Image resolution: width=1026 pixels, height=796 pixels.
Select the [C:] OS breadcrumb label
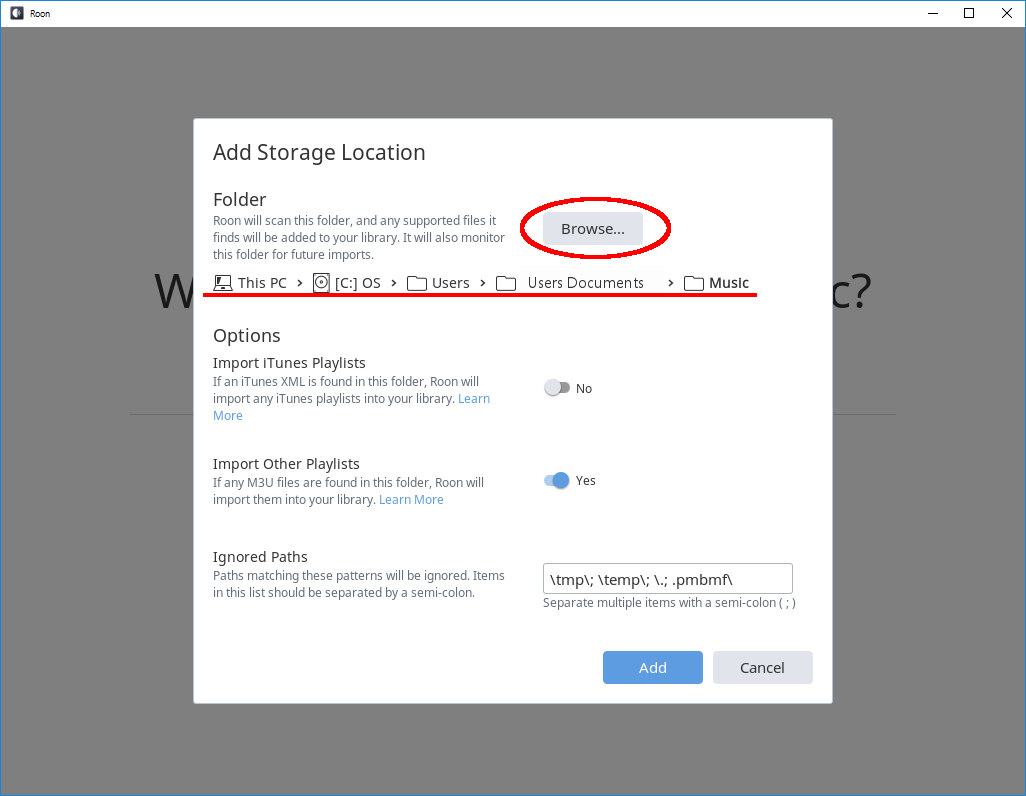[x=358, y=283]
